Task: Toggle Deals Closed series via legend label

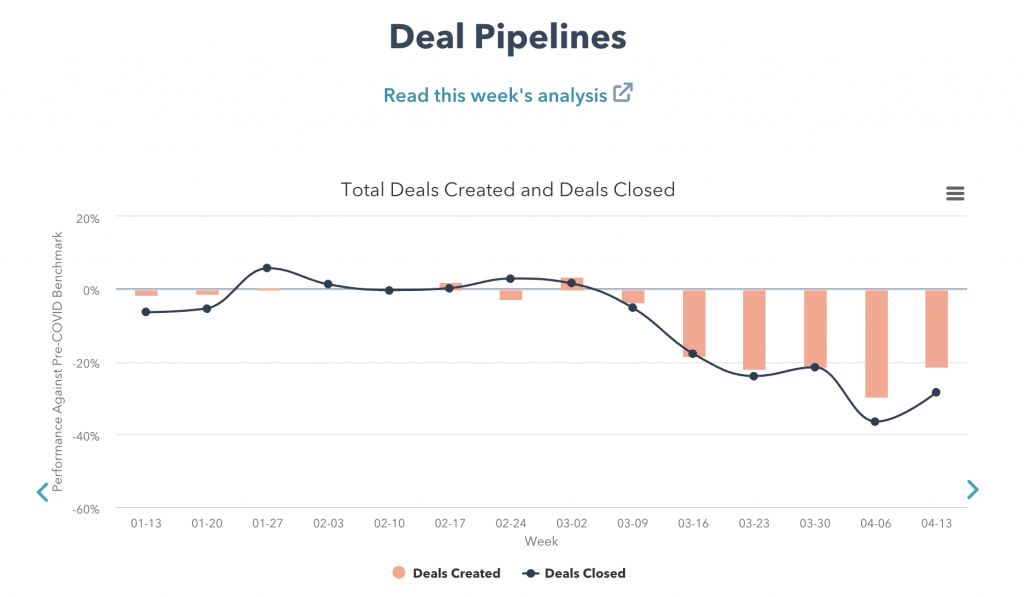Action: pos(587,573)
